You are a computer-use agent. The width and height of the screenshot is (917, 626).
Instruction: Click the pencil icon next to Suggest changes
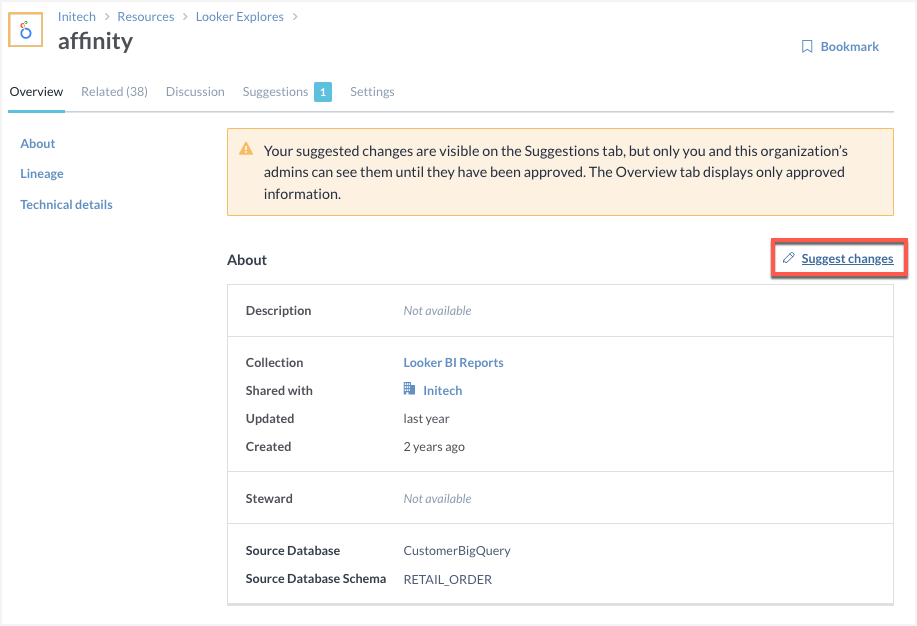pyautogui.click(x=788, y=258)
